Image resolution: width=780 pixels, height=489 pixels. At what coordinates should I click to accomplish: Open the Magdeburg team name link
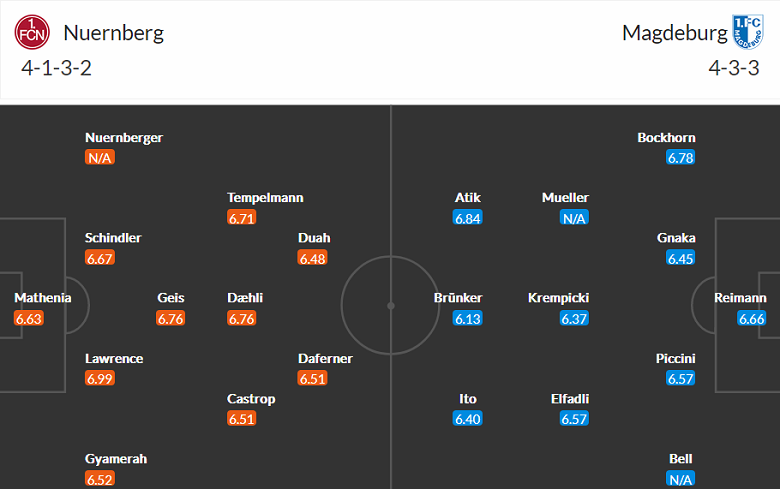click(675, 33)
